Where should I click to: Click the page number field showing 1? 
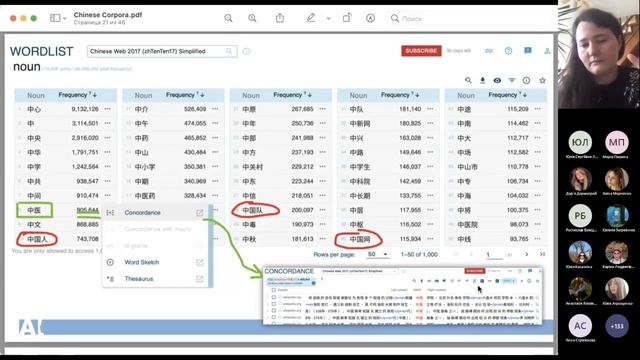(x=494, y=255)
